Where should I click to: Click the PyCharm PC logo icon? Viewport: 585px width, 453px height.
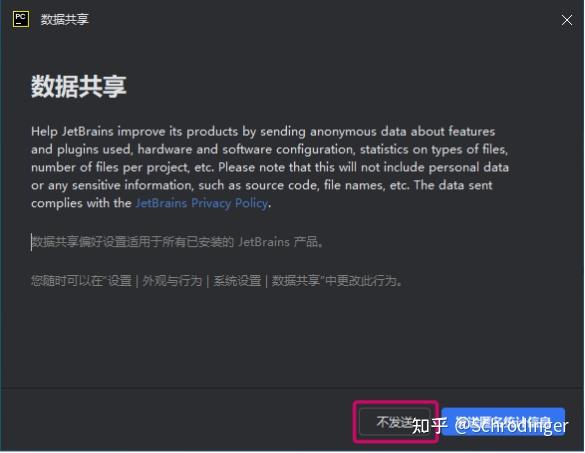pyautogui.click(x=21, y=19)
